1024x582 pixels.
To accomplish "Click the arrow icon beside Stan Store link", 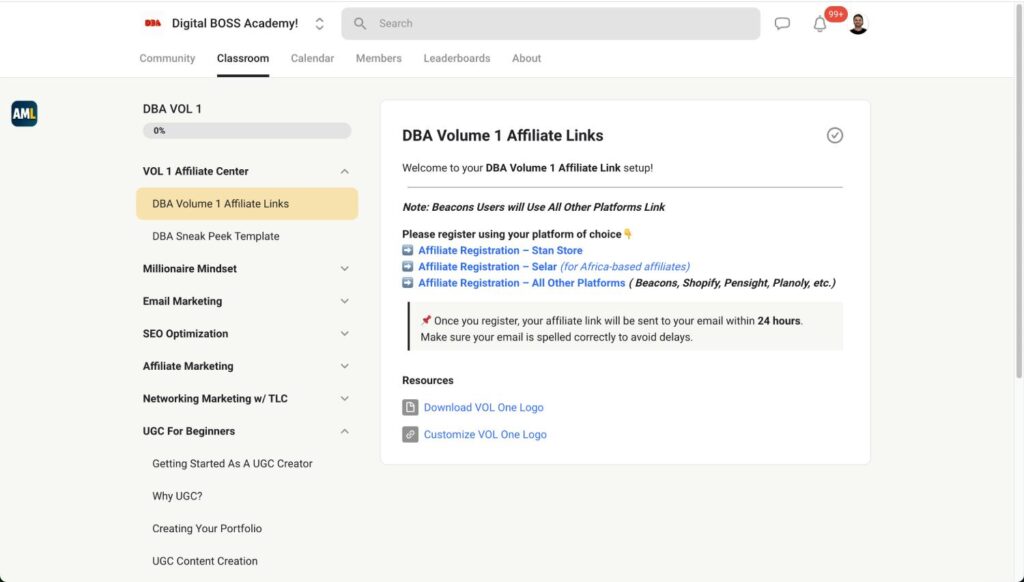I will (x=408, y=250).
